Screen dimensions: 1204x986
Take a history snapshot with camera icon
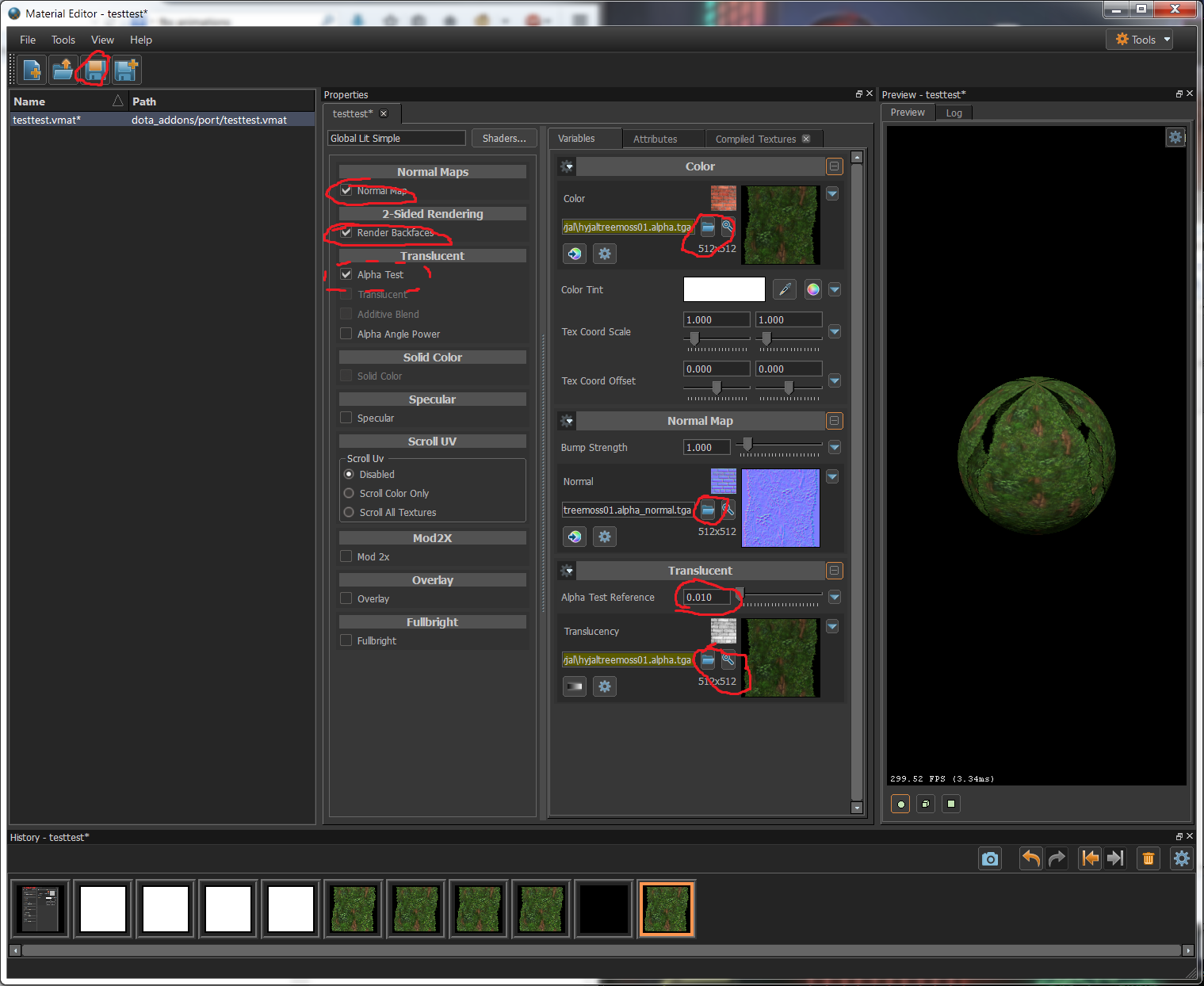(x=990, y=858)
